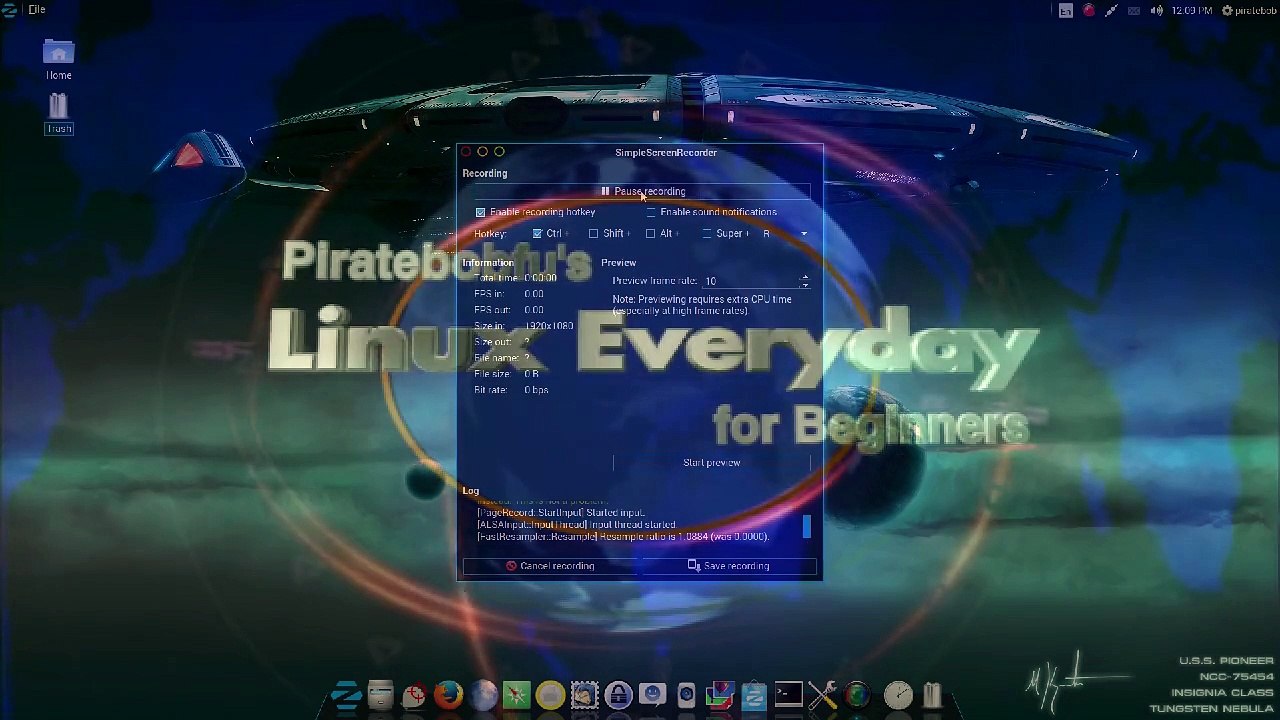
Task: Pause the recording
Action: point(643,191)
